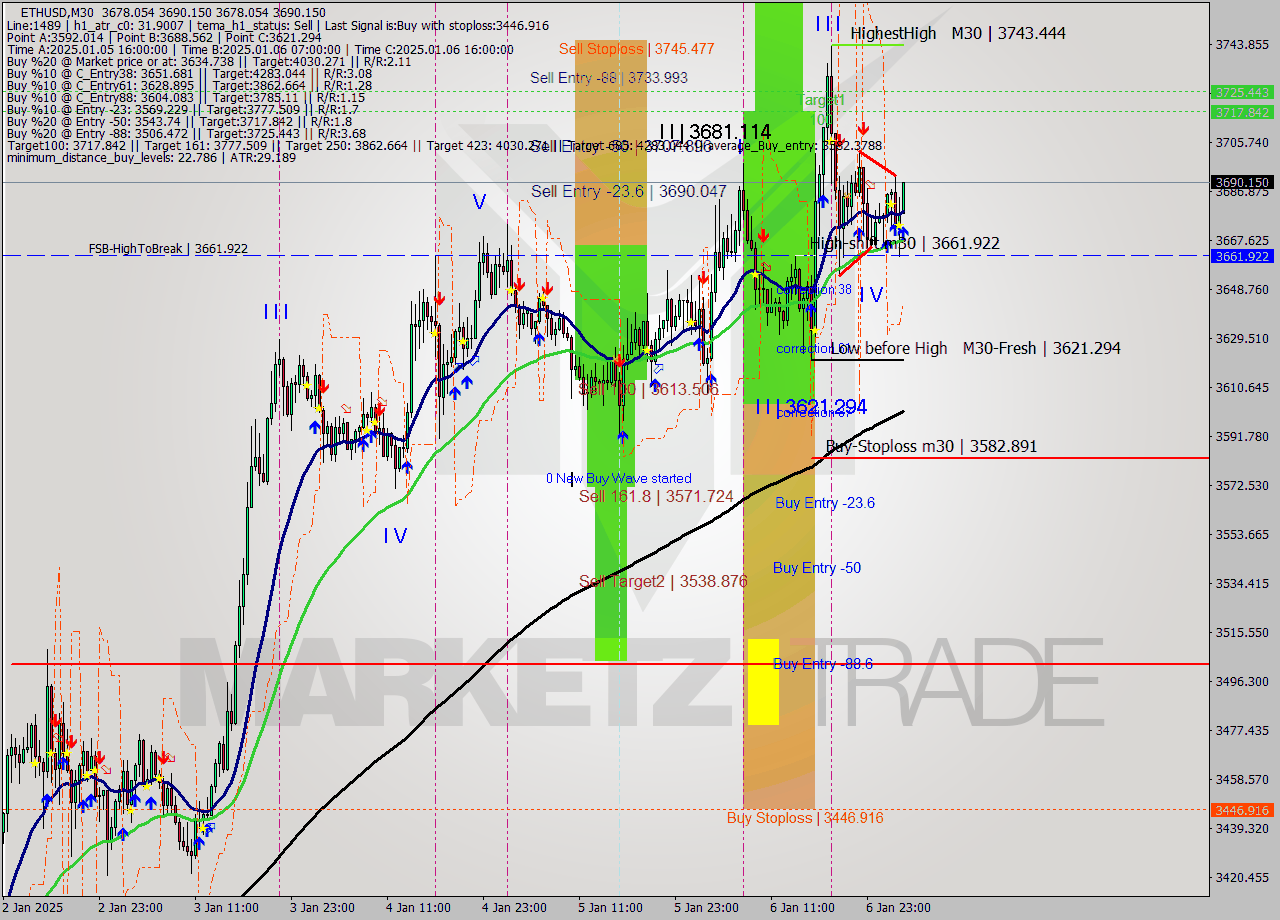This screenshot has height=920, width=1280.
Task: Click the '2 Jan 2025' time axis label
Action: coord(32,908)
